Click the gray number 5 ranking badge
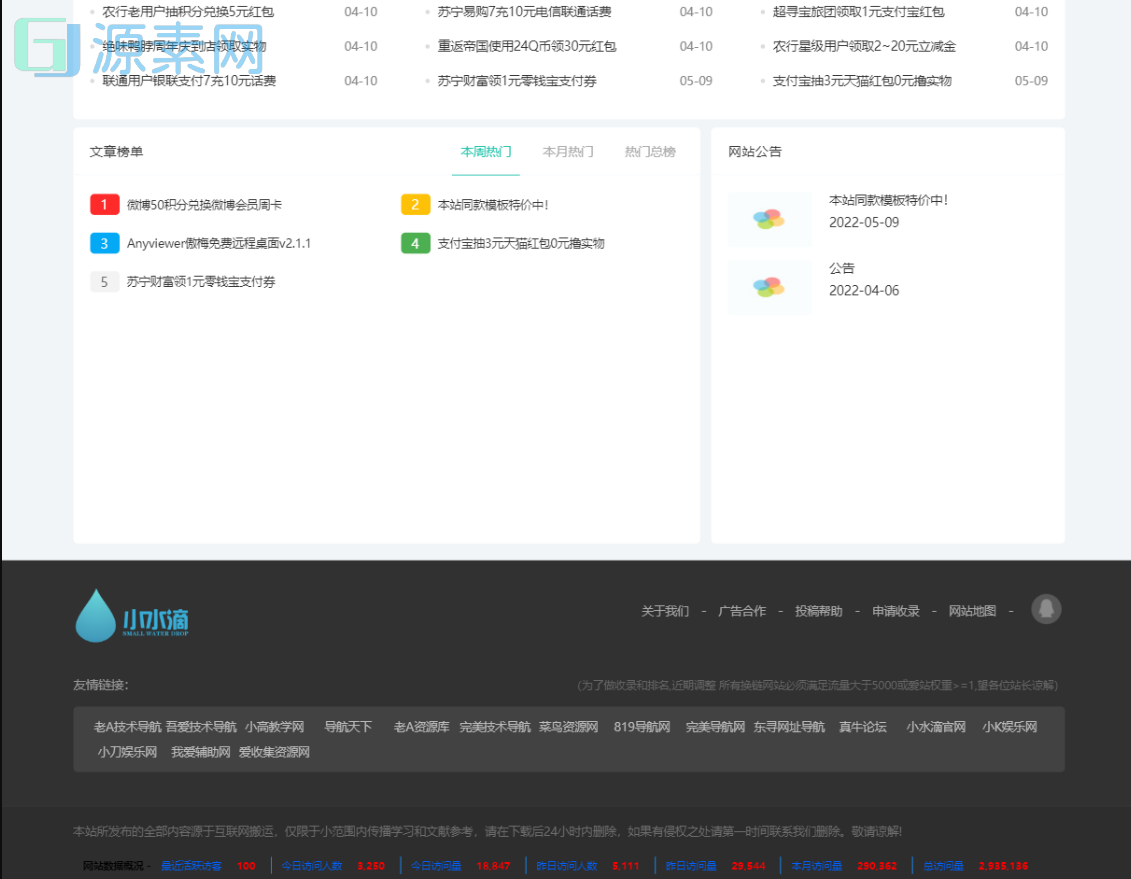 (x=104, y=281)
